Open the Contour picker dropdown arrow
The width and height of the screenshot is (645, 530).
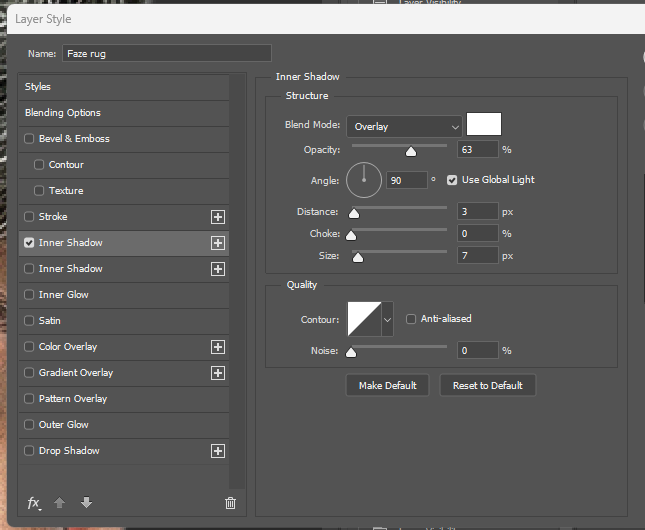tap(387, 319)
